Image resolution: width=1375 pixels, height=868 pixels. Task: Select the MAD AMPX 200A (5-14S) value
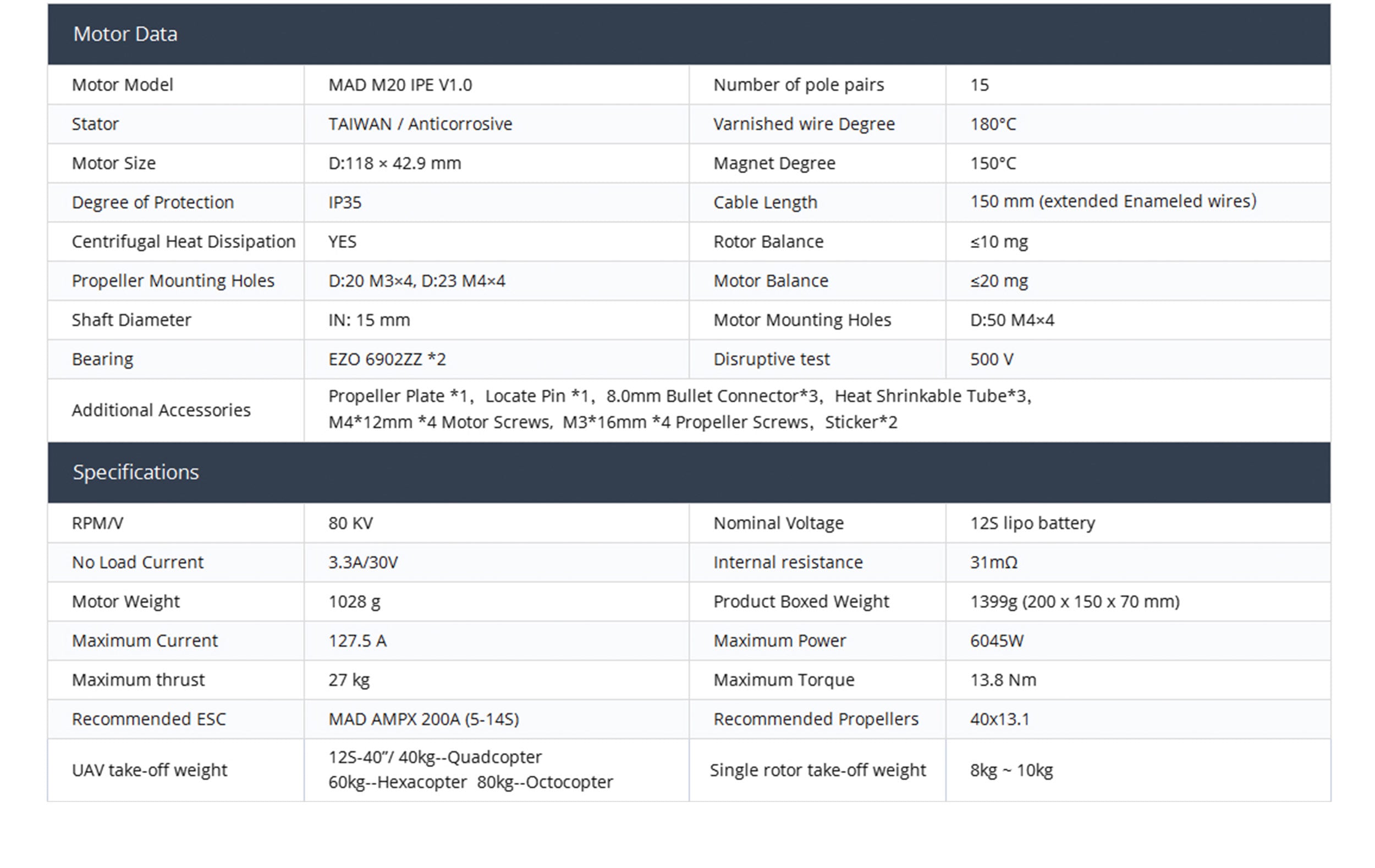click(x=424, y=719)
